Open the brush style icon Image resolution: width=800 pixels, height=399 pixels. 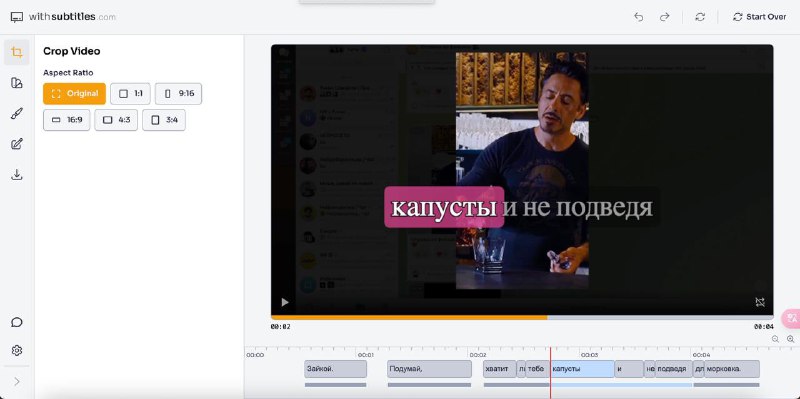click(x=17, y=114)
